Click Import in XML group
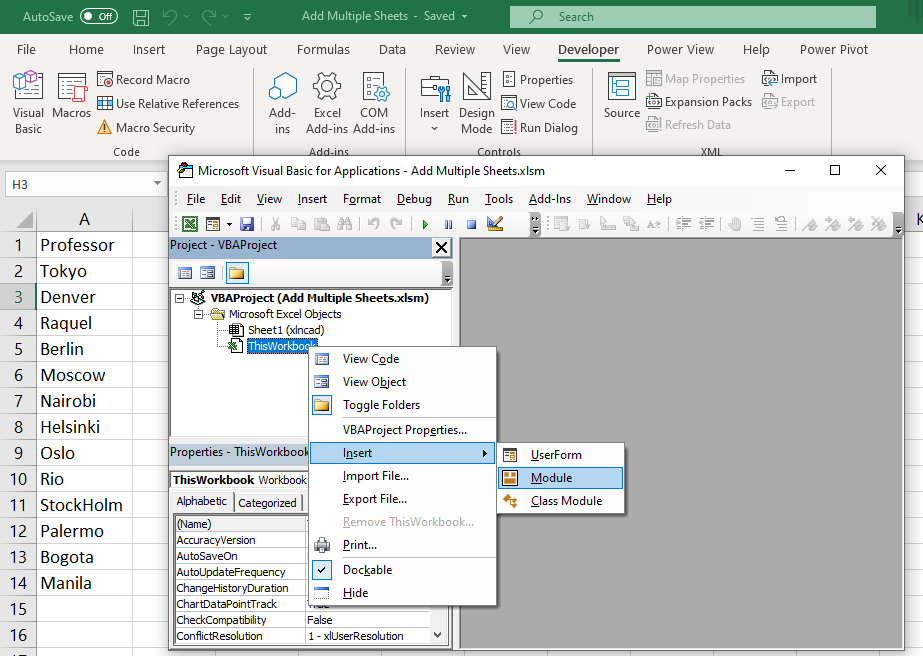This screenshot has width=923, height=656. coord(789,79)
